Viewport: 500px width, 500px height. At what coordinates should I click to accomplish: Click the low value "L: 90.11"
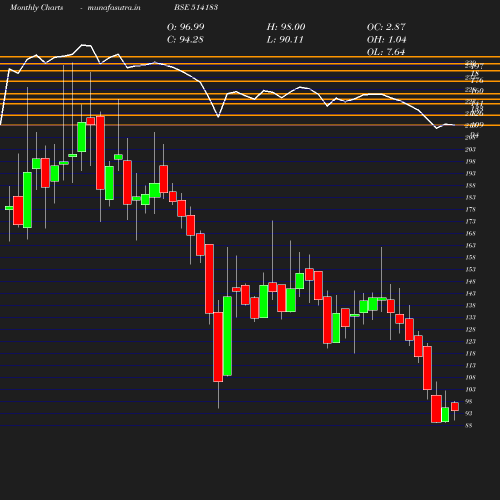tap(285, 40)
